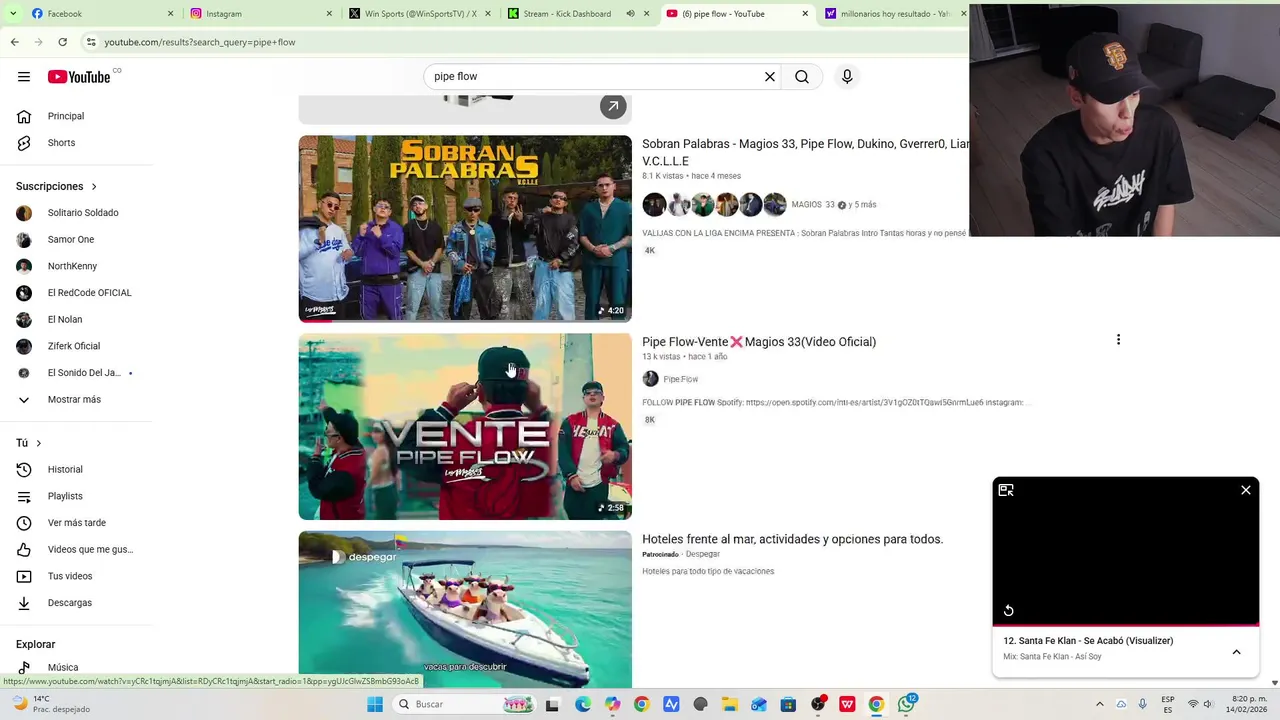Go back in the browser

tap(14, 42)
